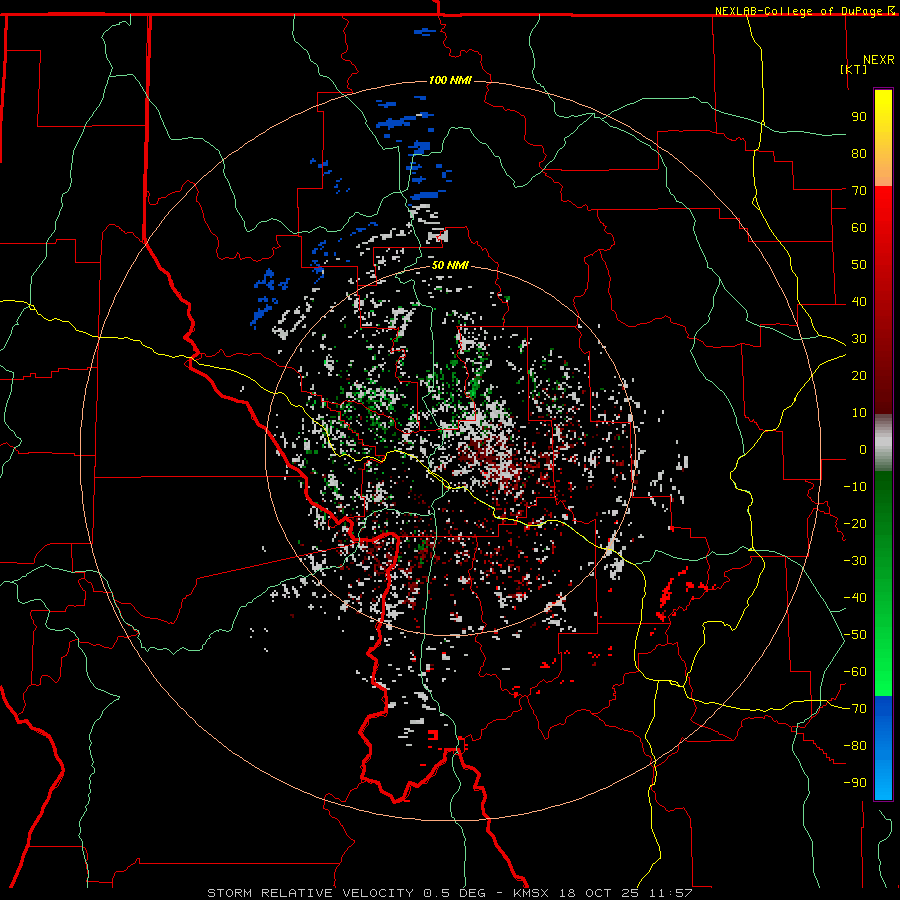The height and width of the screenshot is (900, 900).
Task: Click the positive 40 scale value
Action: pos(859,301)
